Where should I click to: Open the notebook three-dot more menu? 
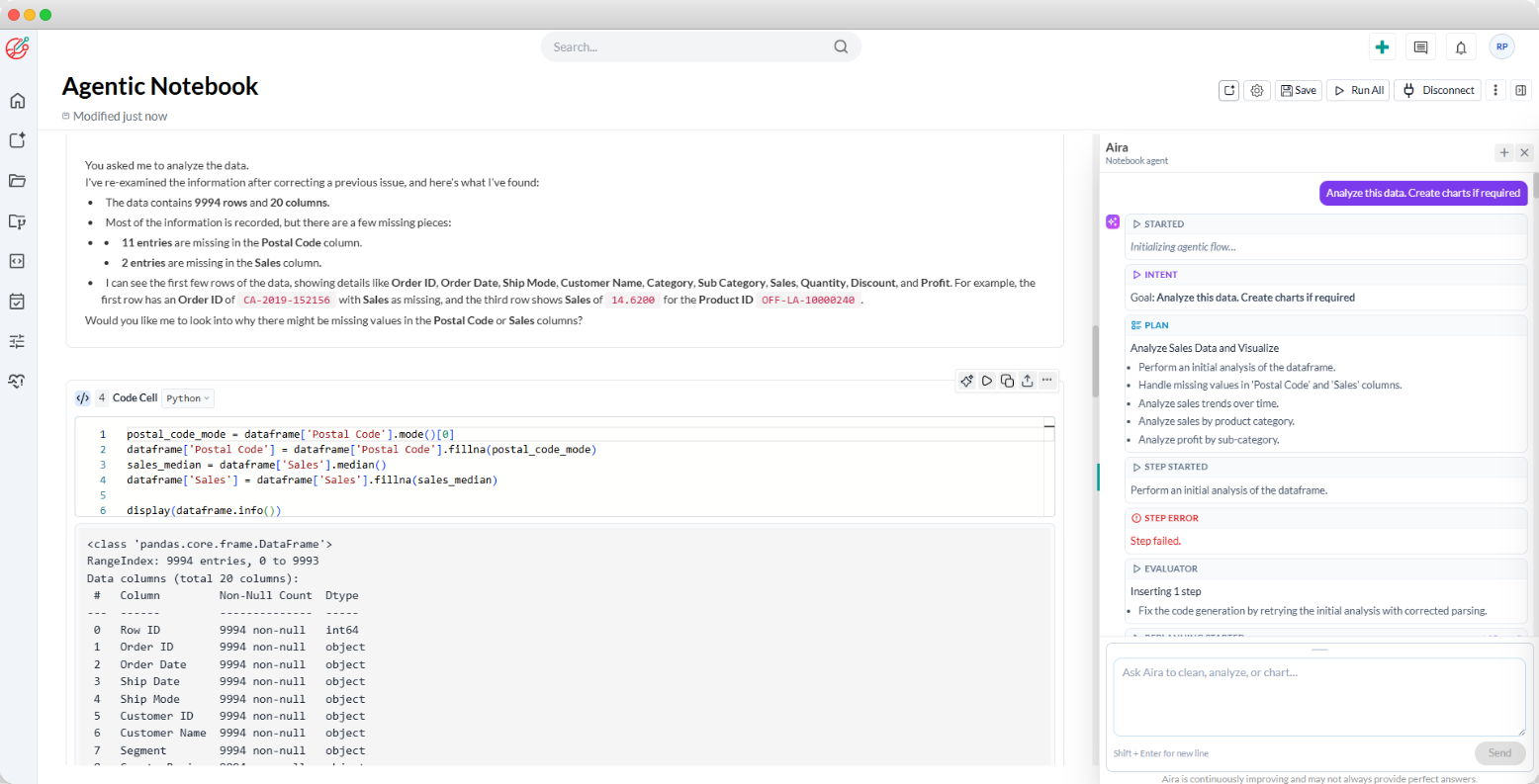[x=1495, y=90]
